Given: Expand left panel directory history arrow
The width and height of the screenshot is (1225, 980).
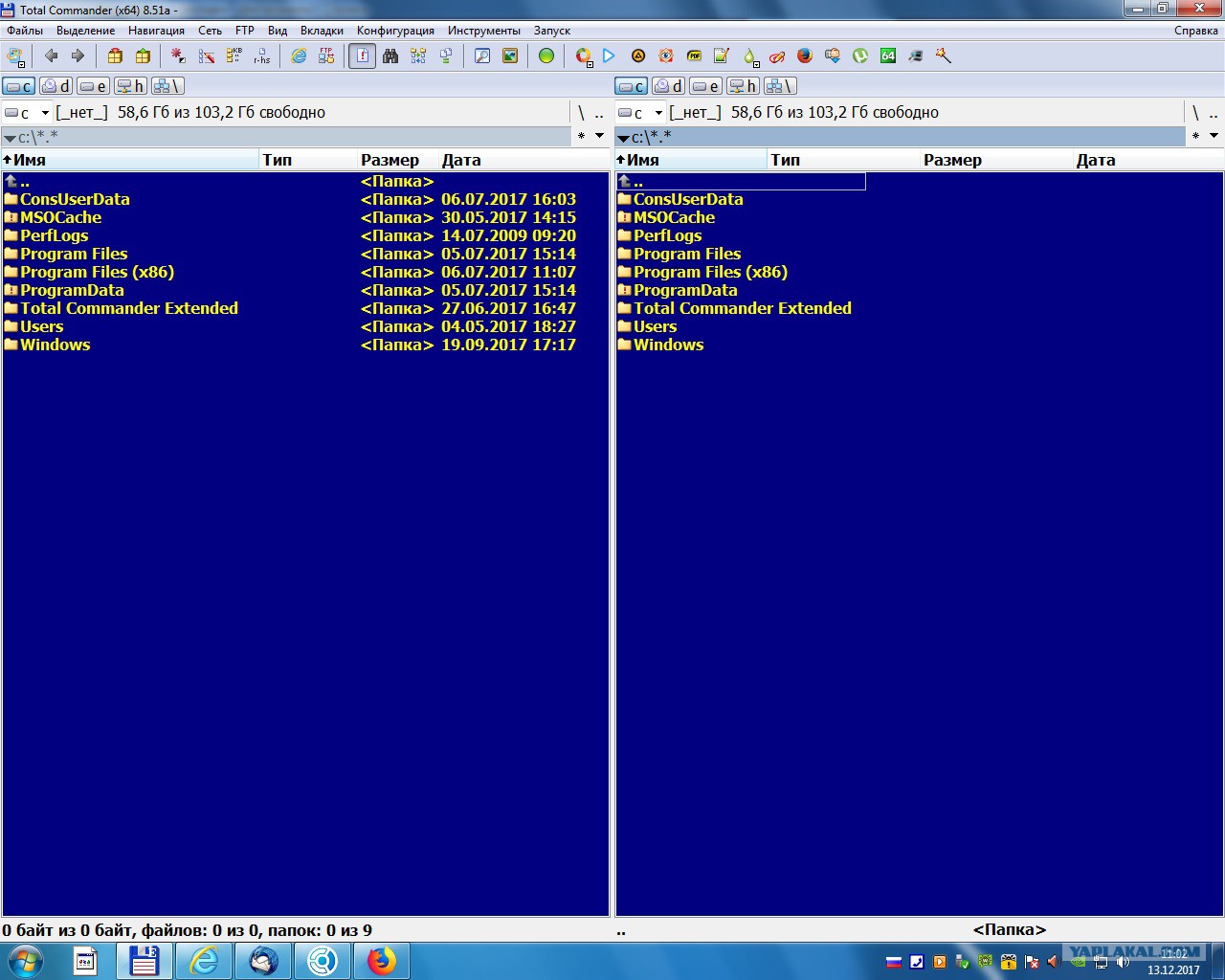Looking at the screenshot, I should 600,136.
